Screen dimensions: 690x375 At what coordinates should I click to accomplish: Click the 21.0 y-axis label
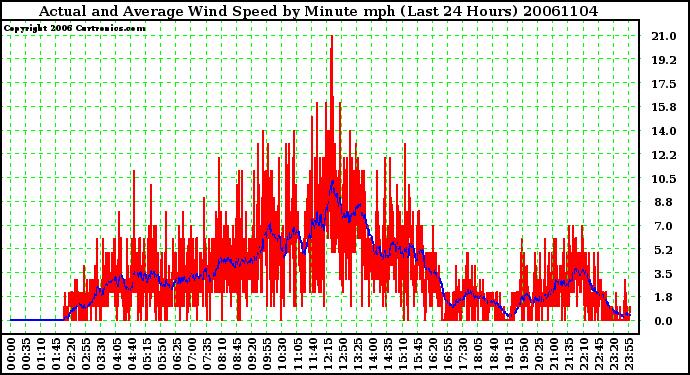click(x=664, y=37)
